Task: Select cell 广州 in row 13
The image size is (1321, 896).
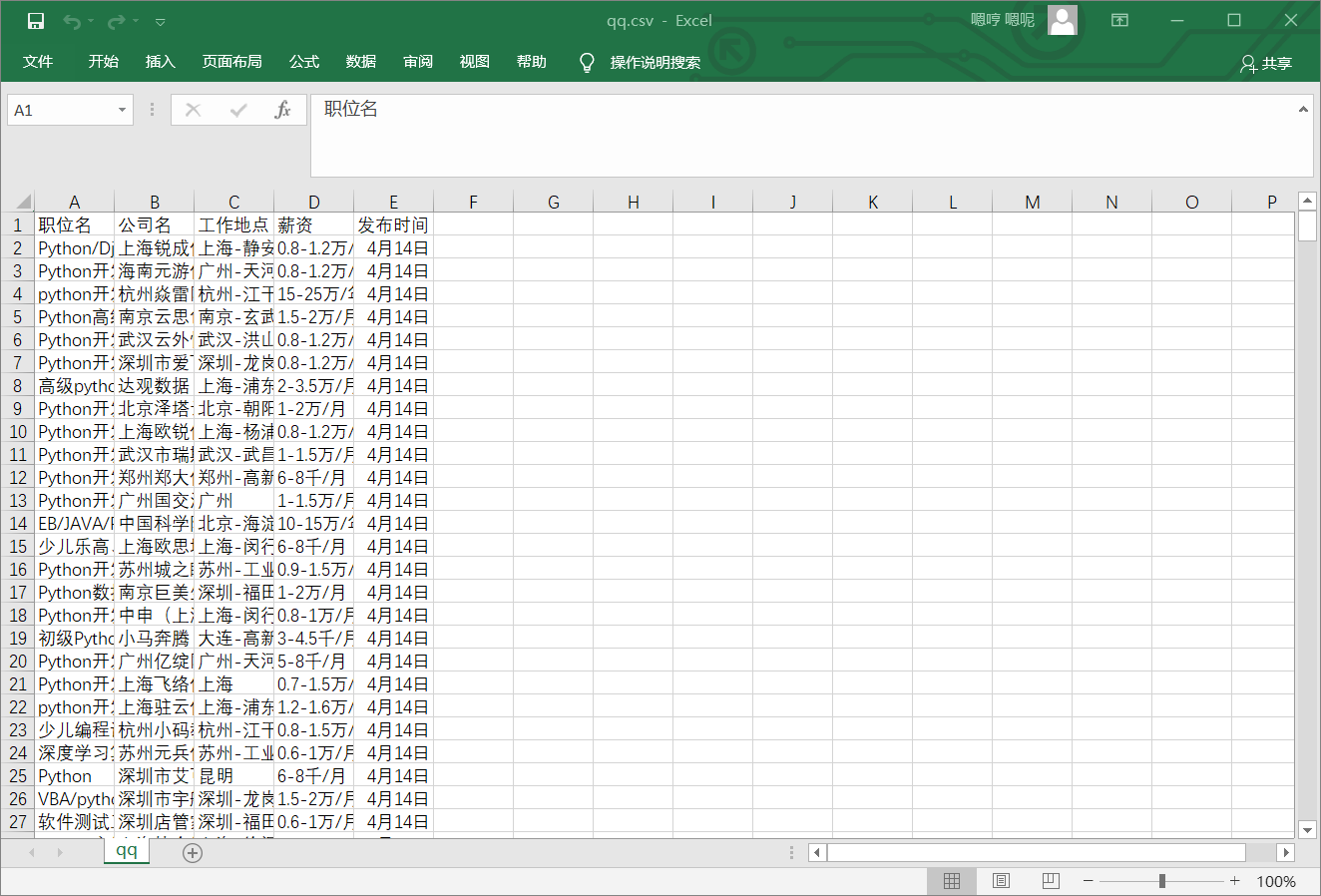Action: [234, 501]
